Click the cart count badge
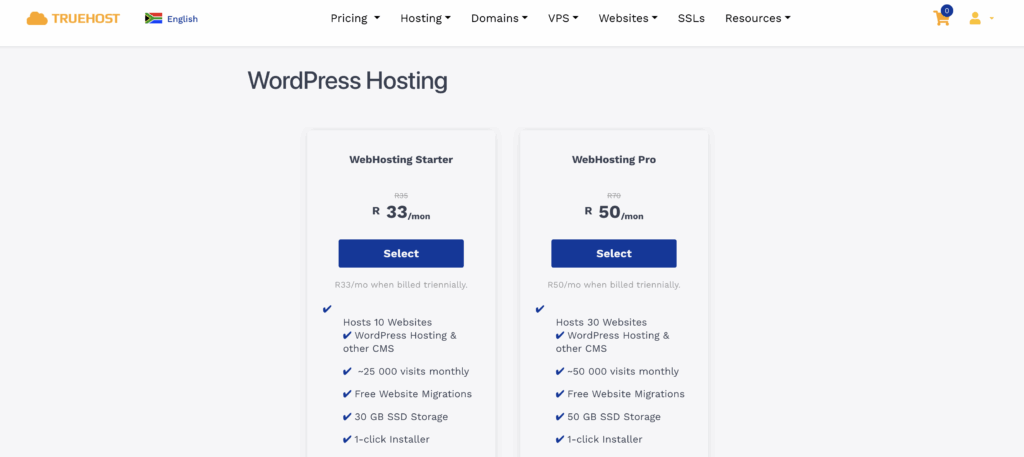Image resolution: width=1024 pixels, height=457 pixels. click(x=946, y=10)
